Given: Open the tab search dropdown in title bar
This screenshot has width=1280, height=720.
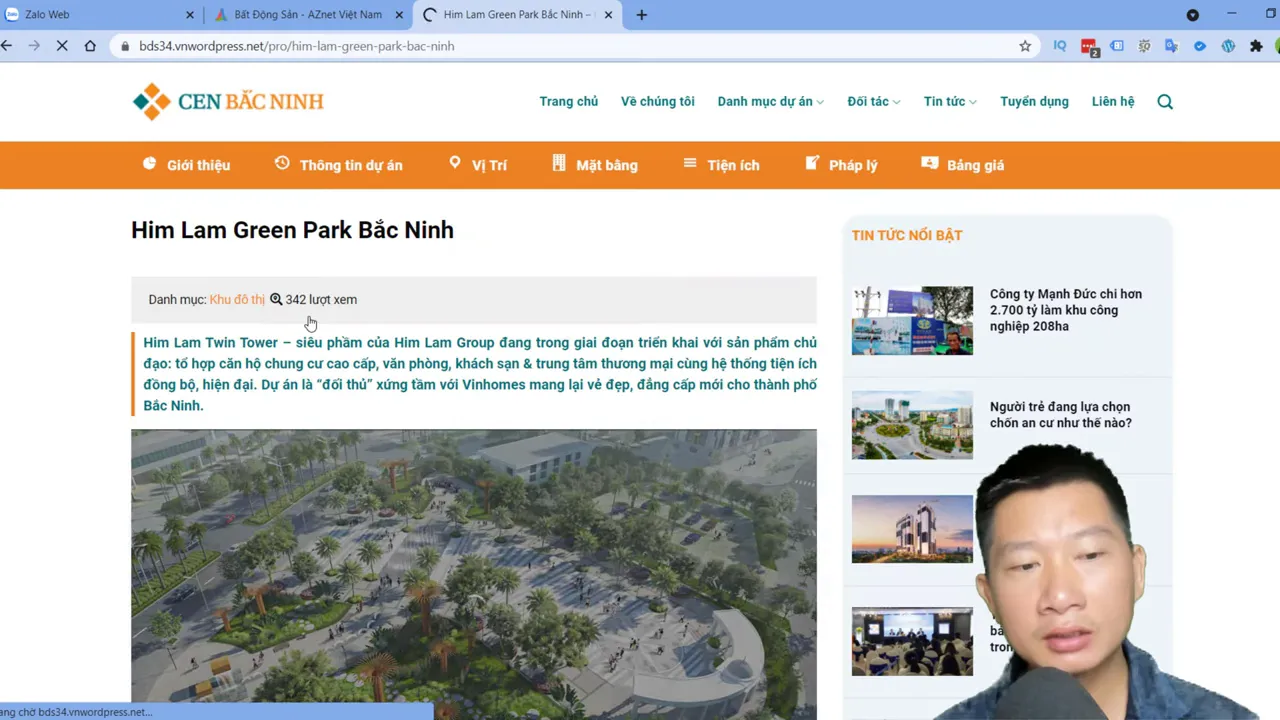Looking at the screenshot, I should [x=1192, y=15].
